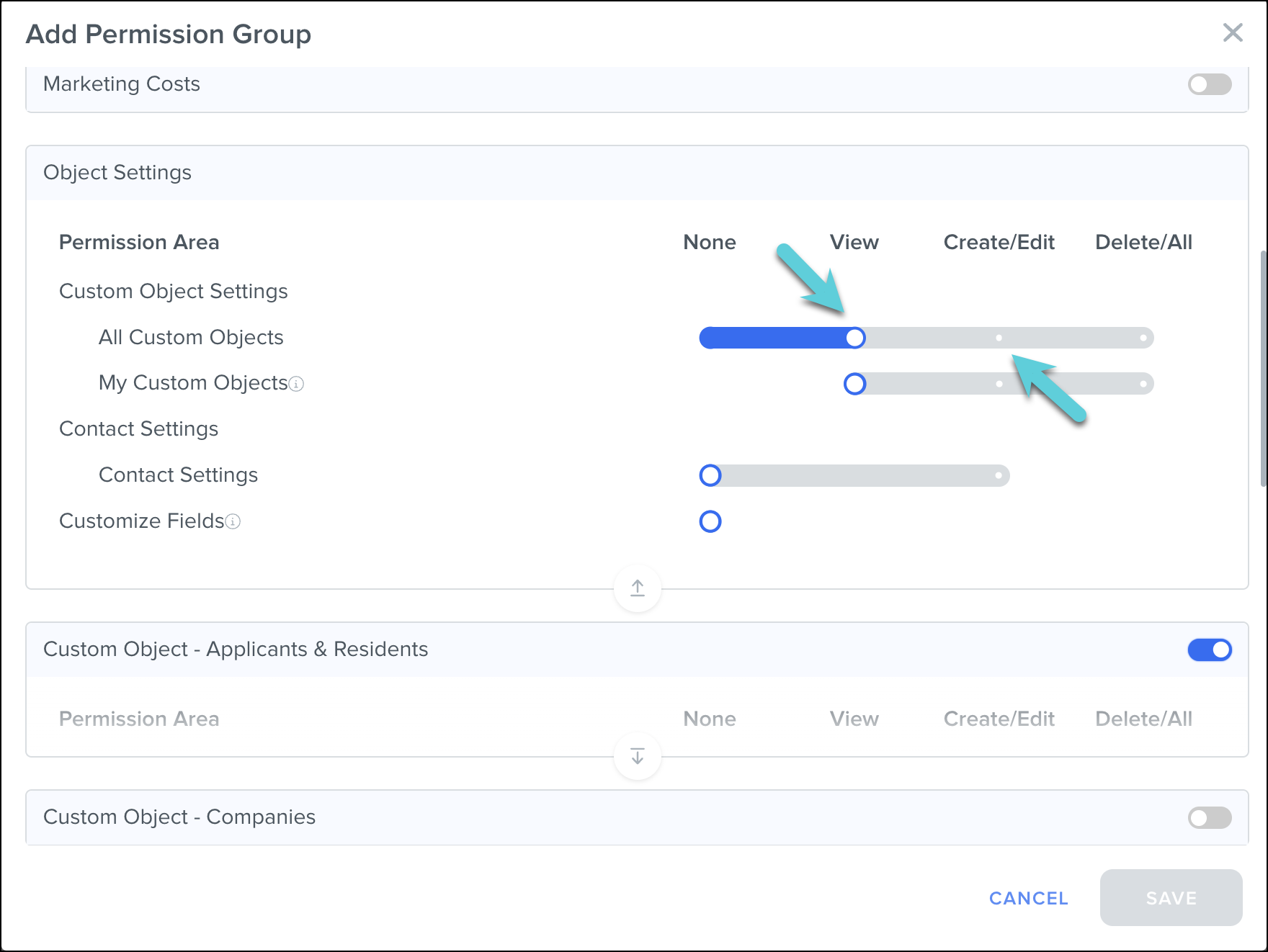
Task: Set All Custom Objects to Delete/All
Action: pos(1143,338)
